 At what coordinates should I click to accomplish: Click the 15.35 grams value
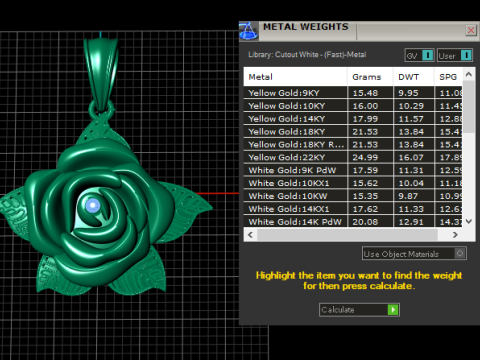(x=365, y=196)
